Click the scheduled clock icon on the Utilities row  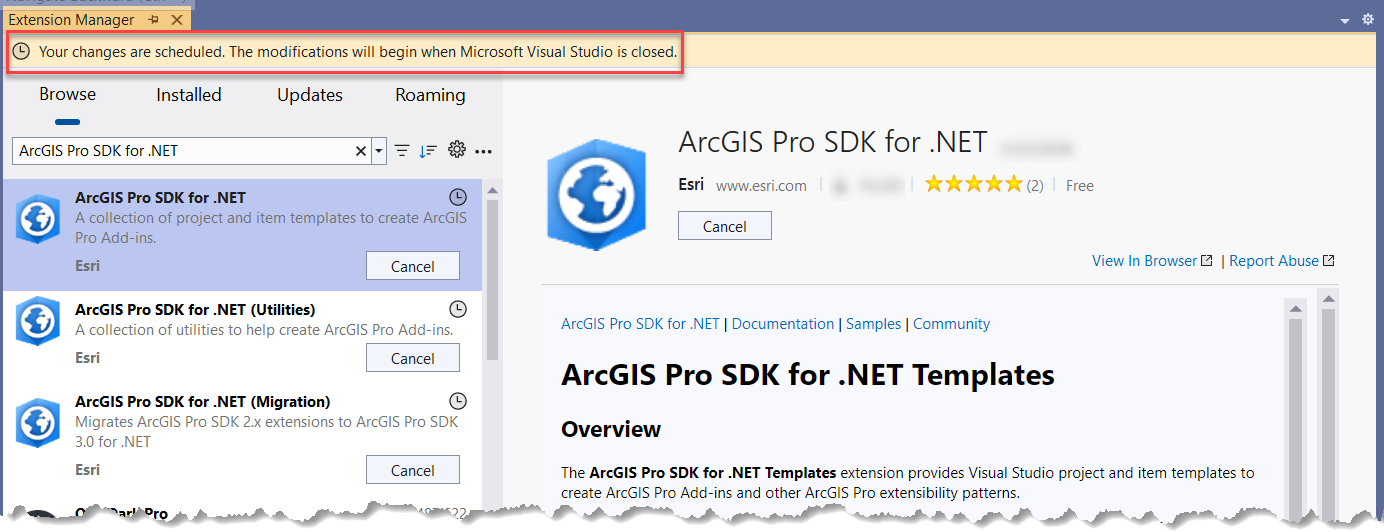click(458, 308)
